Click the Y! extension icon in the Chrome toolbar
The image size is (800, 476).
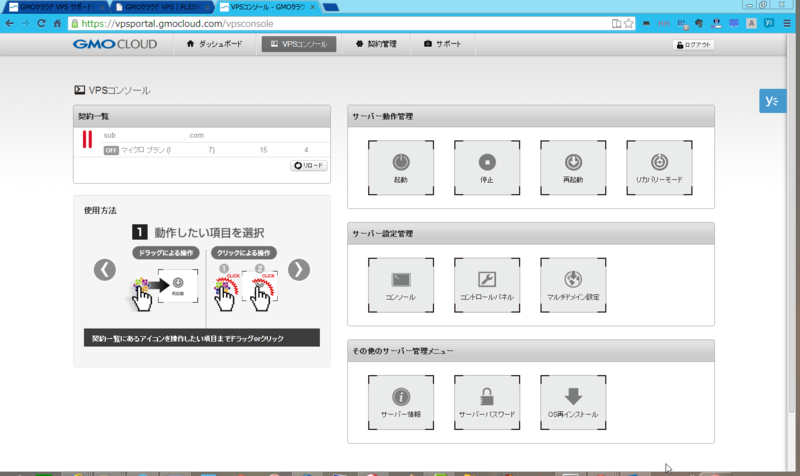tap(769, 23)
